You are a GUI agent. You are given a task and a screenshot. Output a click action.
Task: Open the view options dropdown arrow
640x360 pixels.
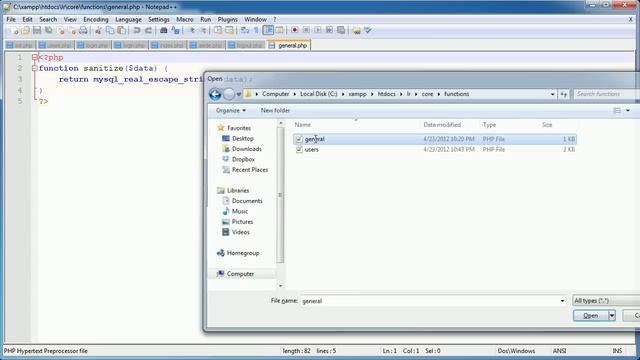click(x=628, y=111)
